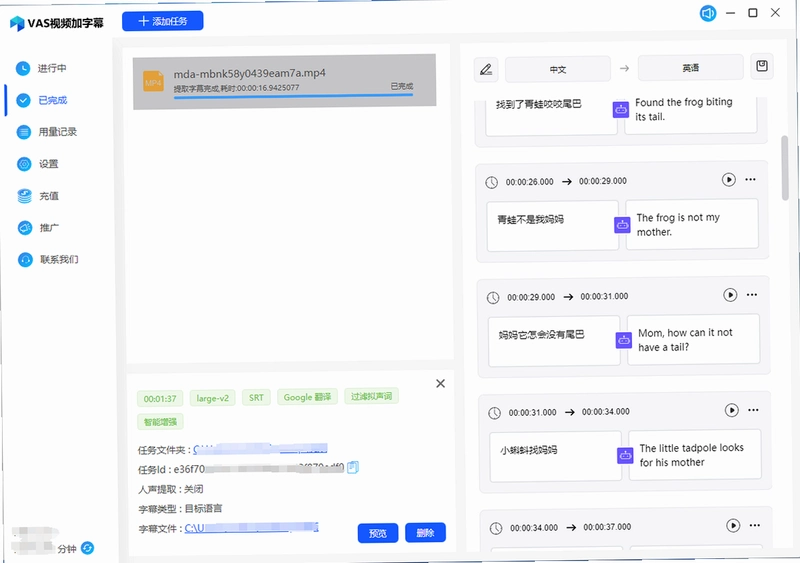
Task: Click the SRT format tag
Action: (256, 397)
